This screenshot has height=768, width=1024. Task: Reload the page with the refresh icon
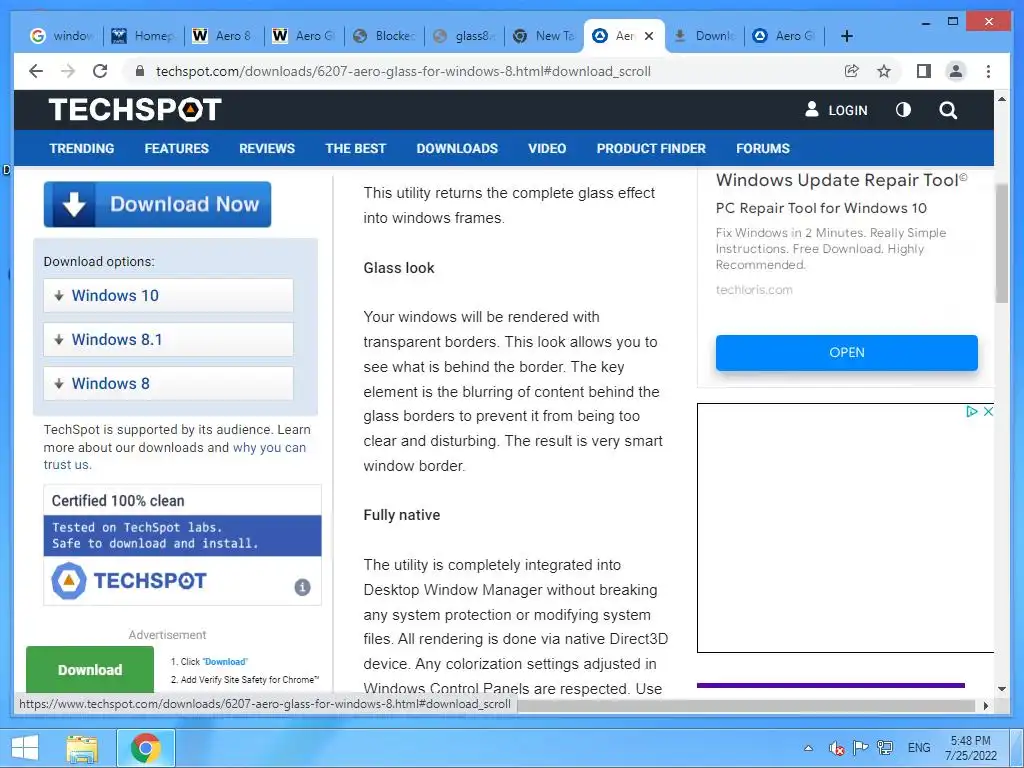click(100, 71)
